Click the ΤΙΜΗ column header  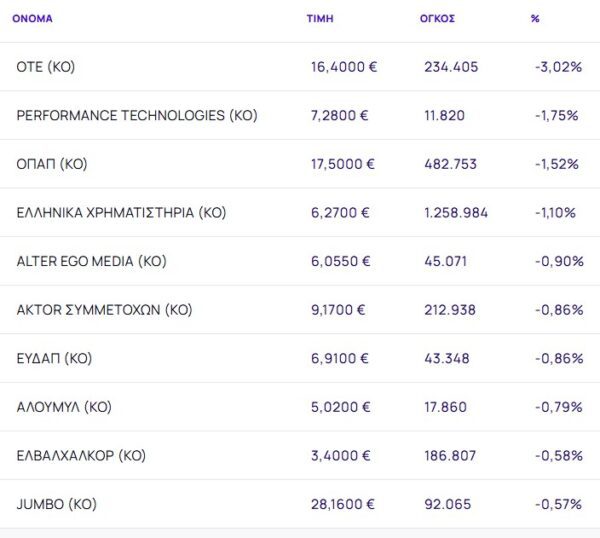(320, 19)
